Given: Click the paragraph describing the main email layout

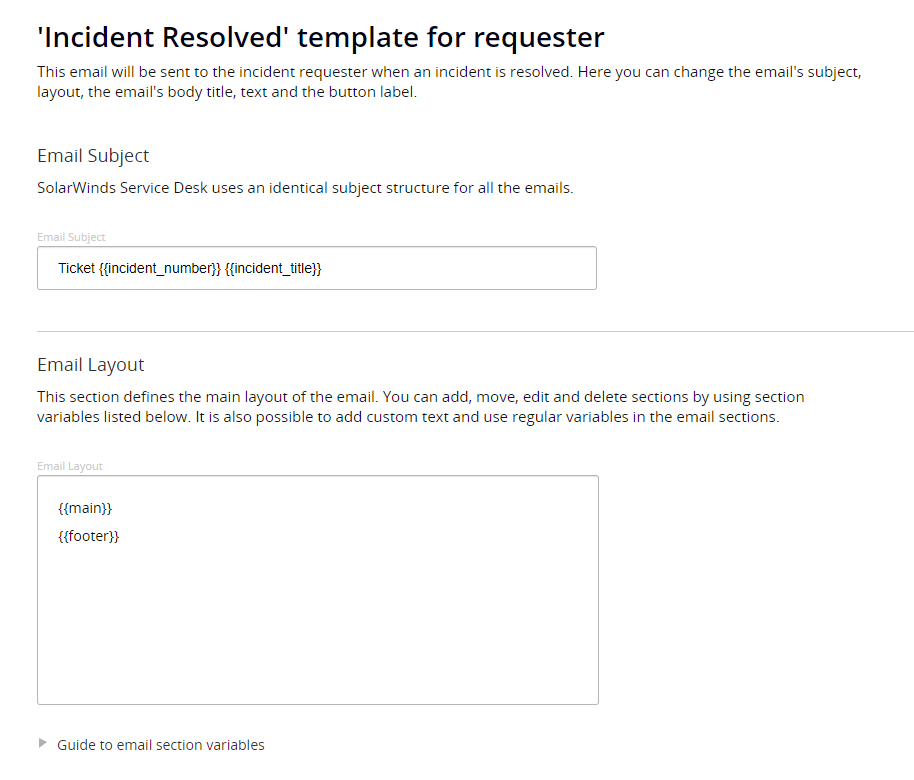Looking at the screenshot, I should coord(421,407).
